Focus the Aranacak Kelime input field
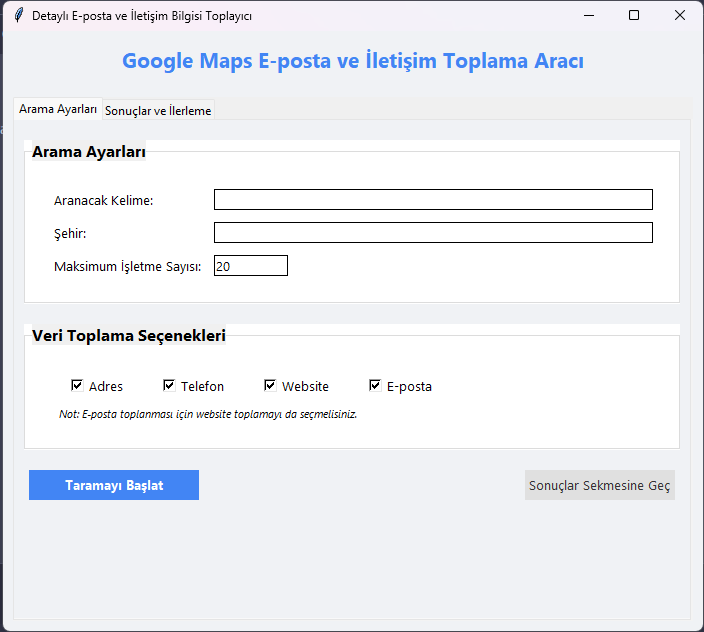The height and width of the screenshot is (632, 704). [433, 199]
